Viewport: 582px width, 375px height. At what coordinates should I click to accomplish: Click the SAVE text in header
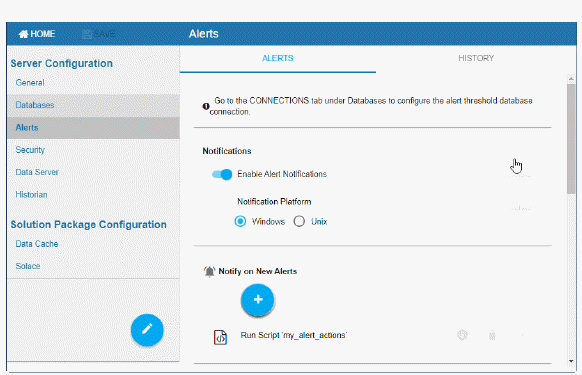coord(104,34)
